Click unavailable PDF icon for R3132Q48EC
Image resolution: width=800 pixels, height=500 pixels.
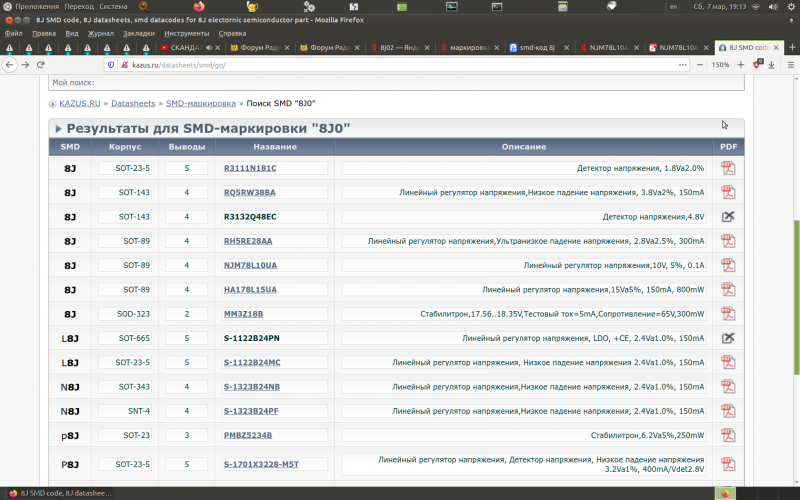tap(728, 217)
